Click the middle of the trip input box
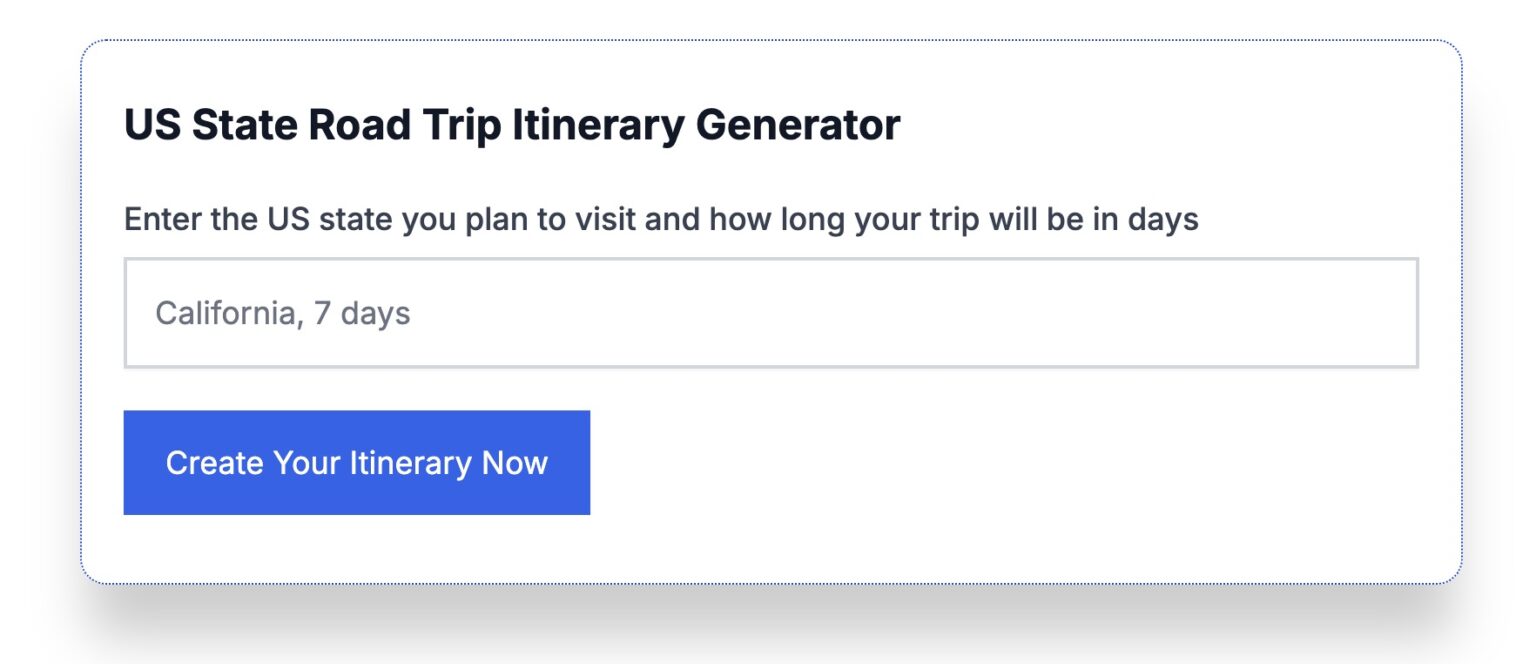 point(770,313)
